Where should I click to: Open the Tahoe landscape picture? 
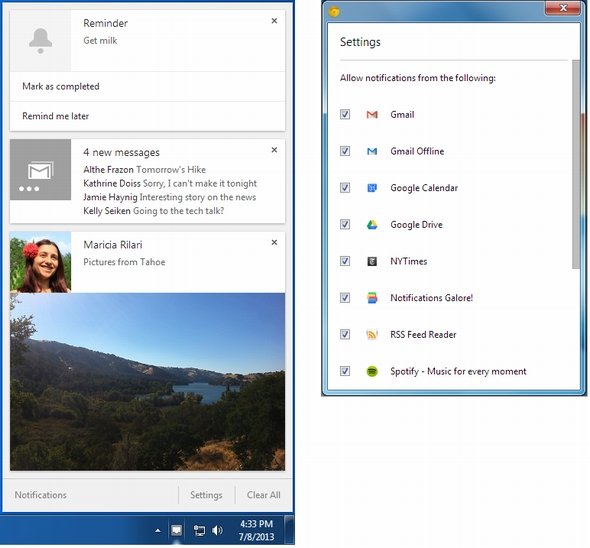click(148, 382)
